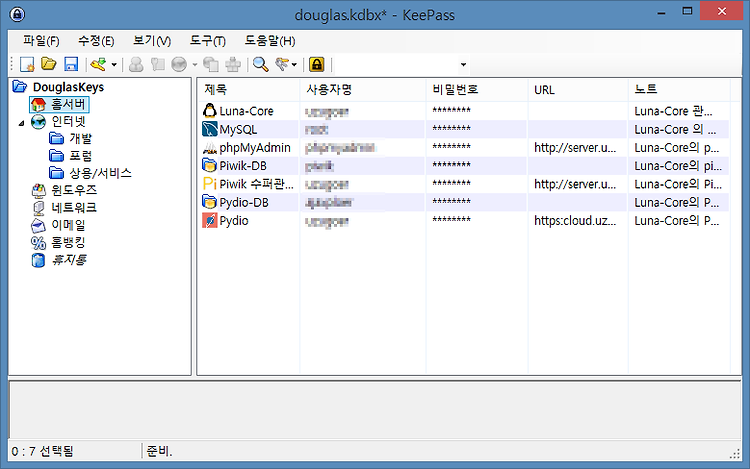750x469 pixels.
Task: Click the Open database folder icon
Action: (48, 64)
